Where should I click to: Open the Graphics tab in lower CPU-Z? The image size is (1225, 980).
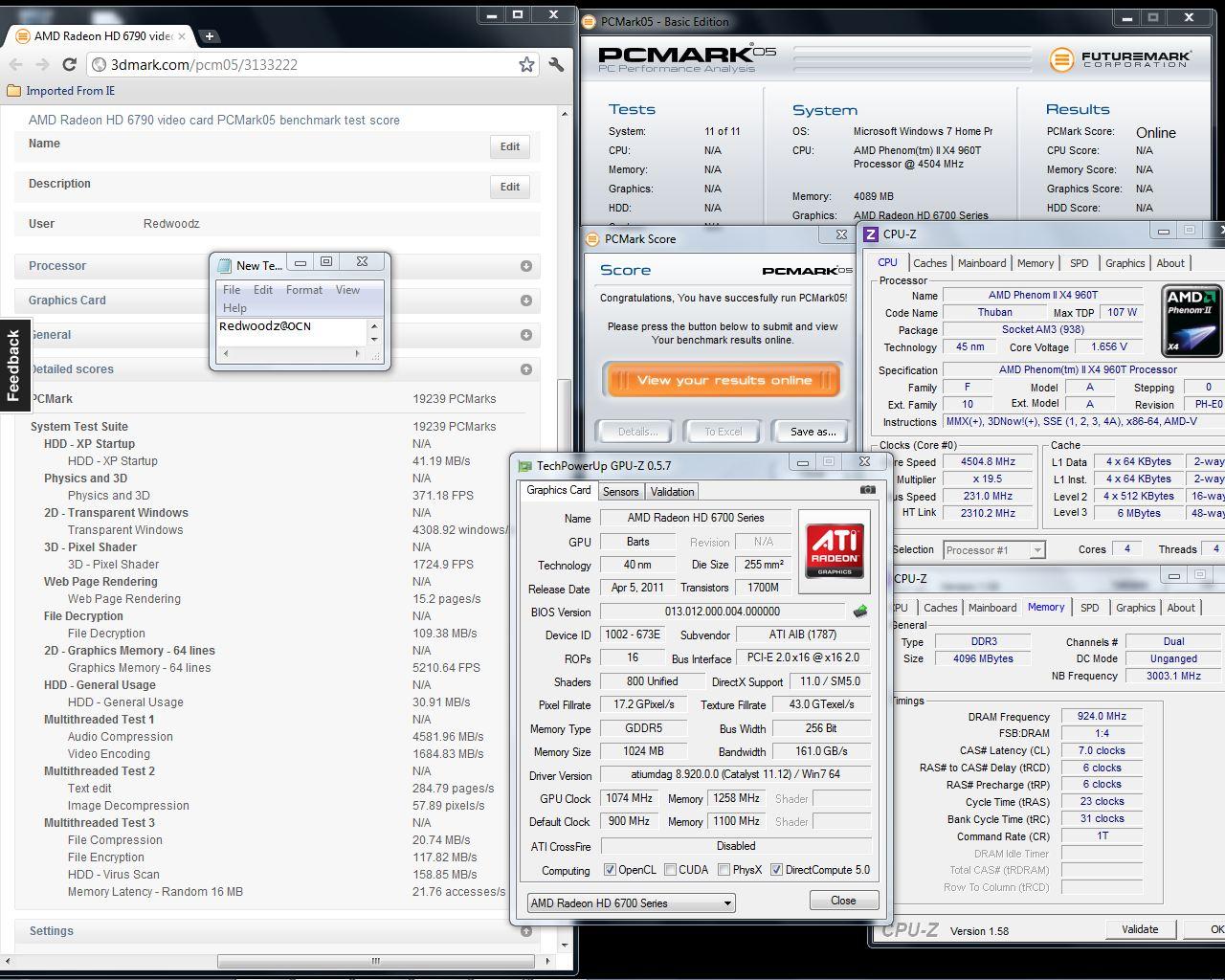tap(1135, 608)
